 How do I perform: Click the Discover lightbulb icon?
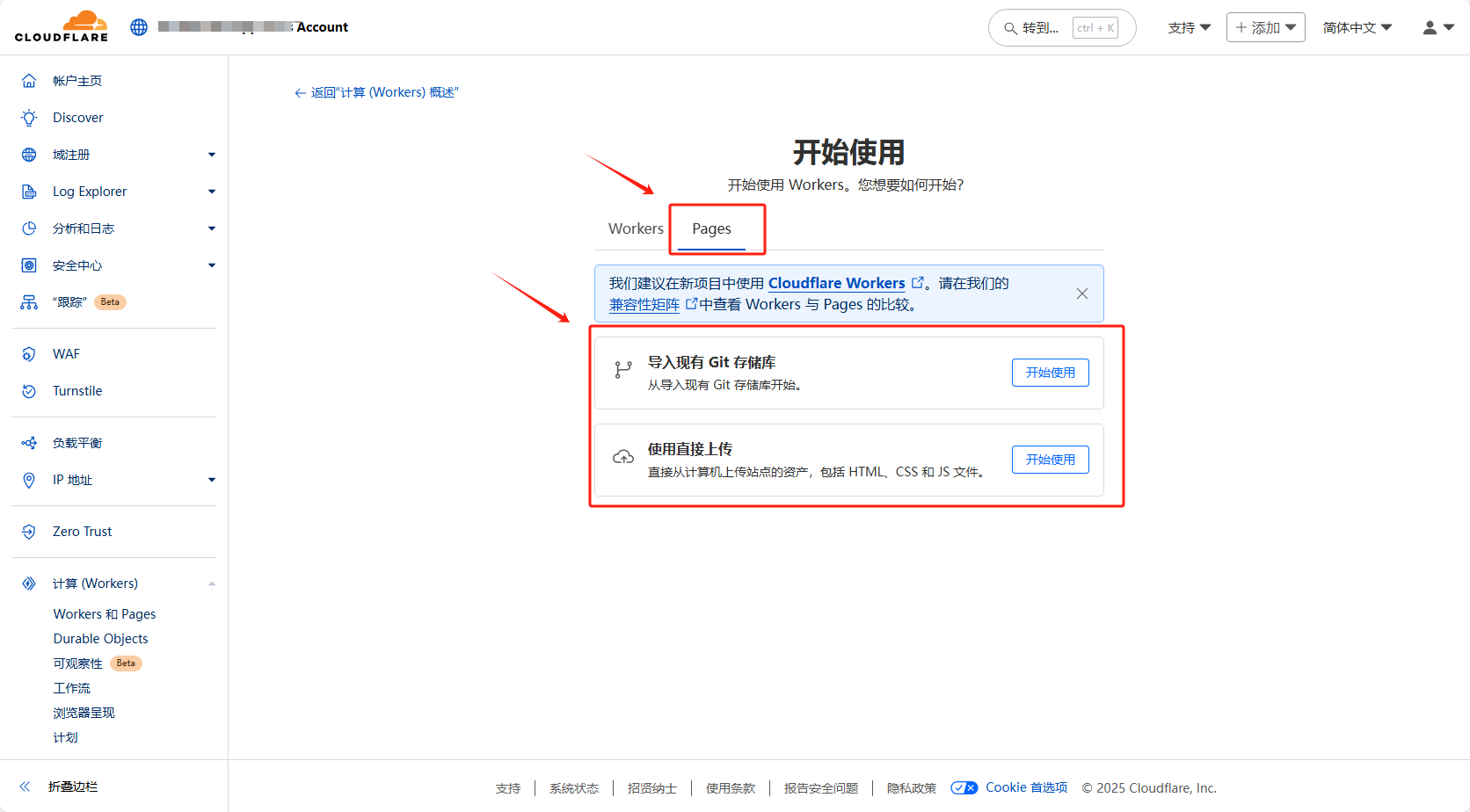pos(29,118)
